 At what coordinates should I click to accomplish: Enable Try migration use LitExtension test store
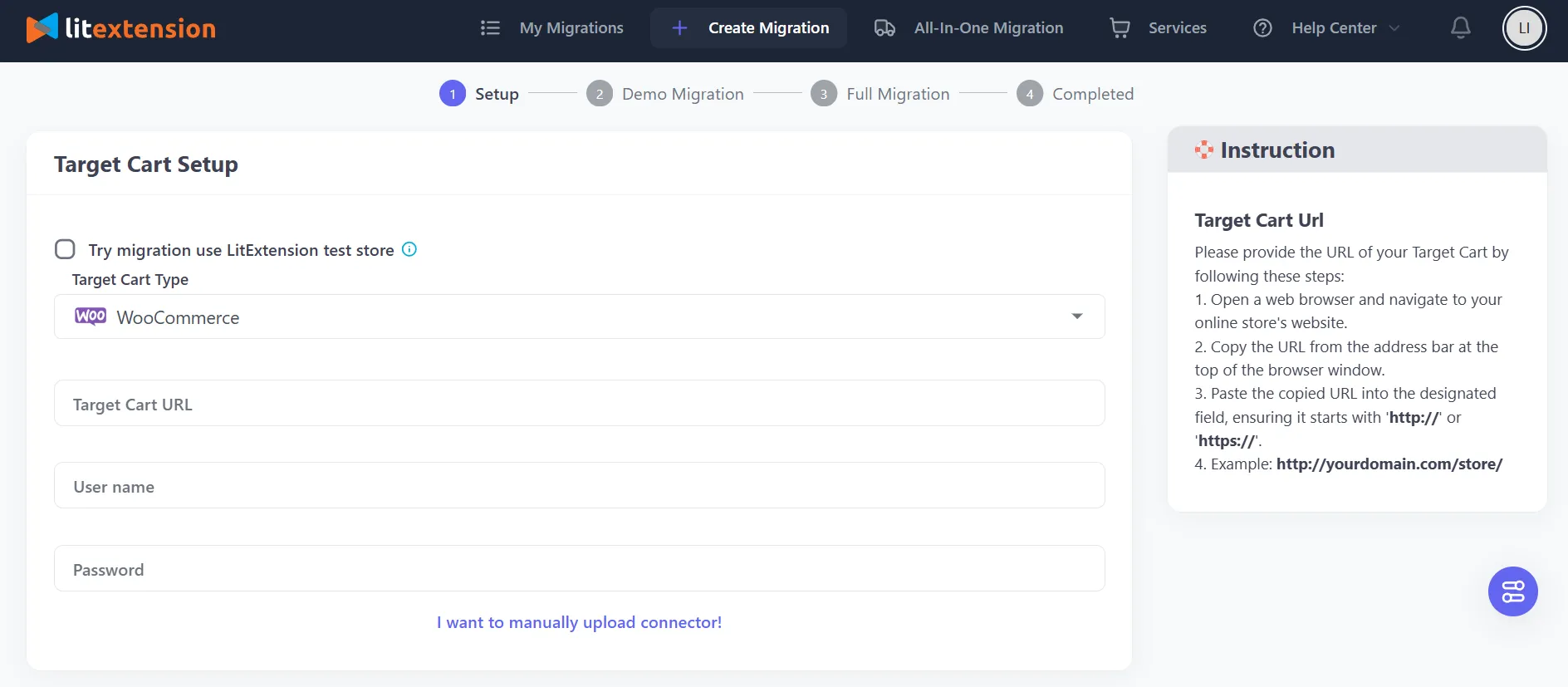click(x=65, y=249)
